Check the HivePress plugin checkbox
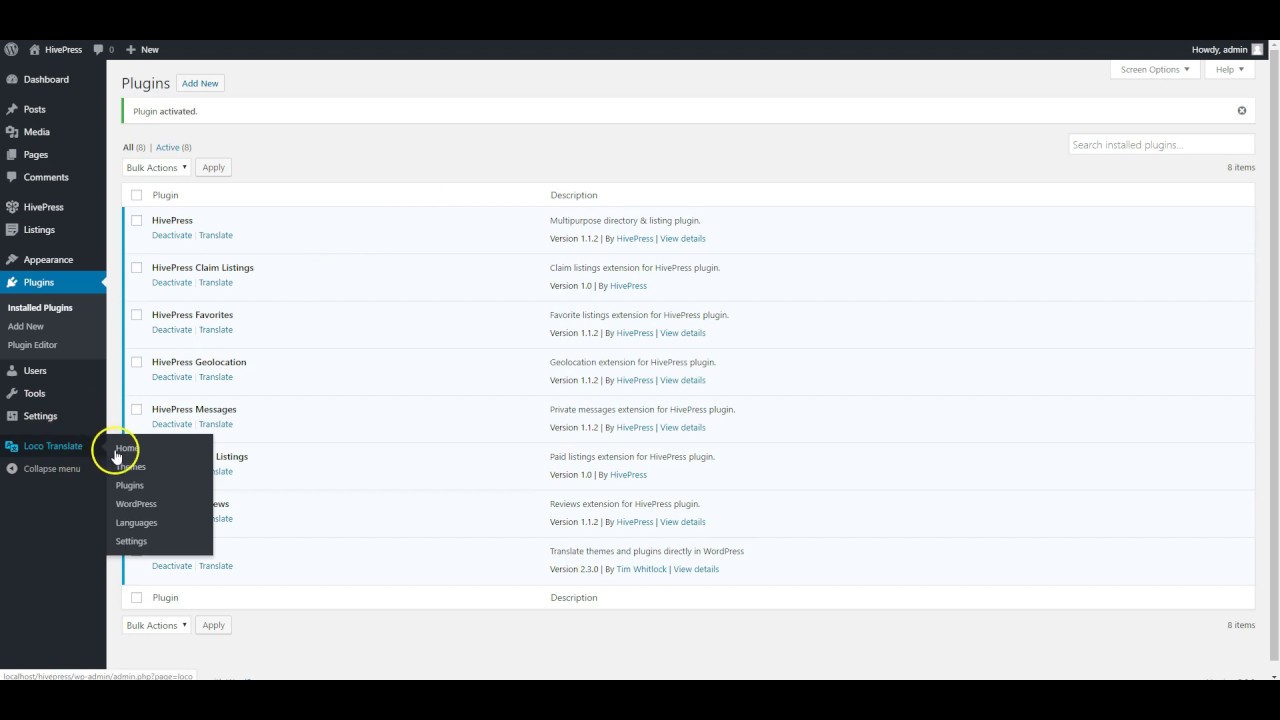This screenshot has height=720, width=1280. (136, 220)
